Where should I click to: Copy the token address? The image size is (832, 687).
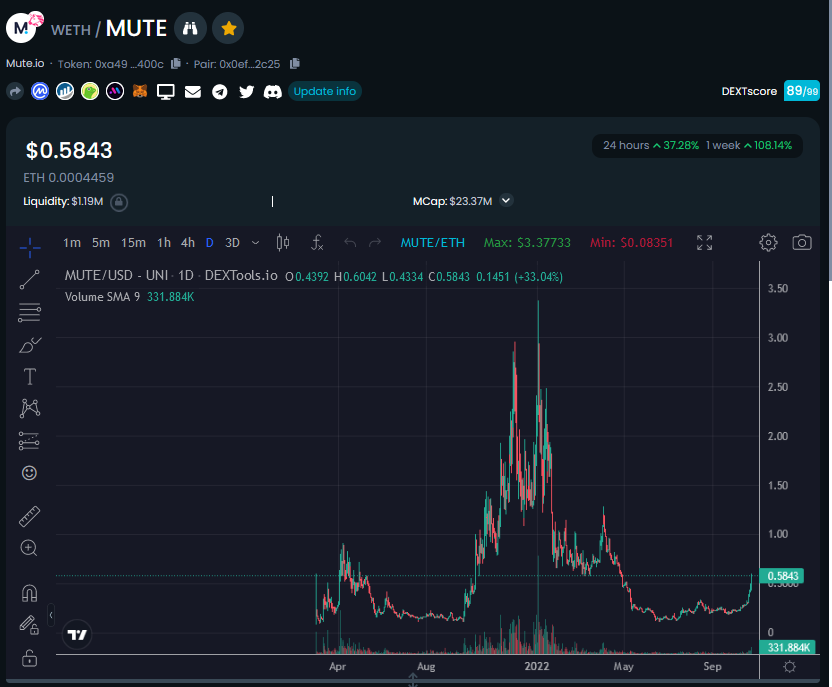point(176,64)
